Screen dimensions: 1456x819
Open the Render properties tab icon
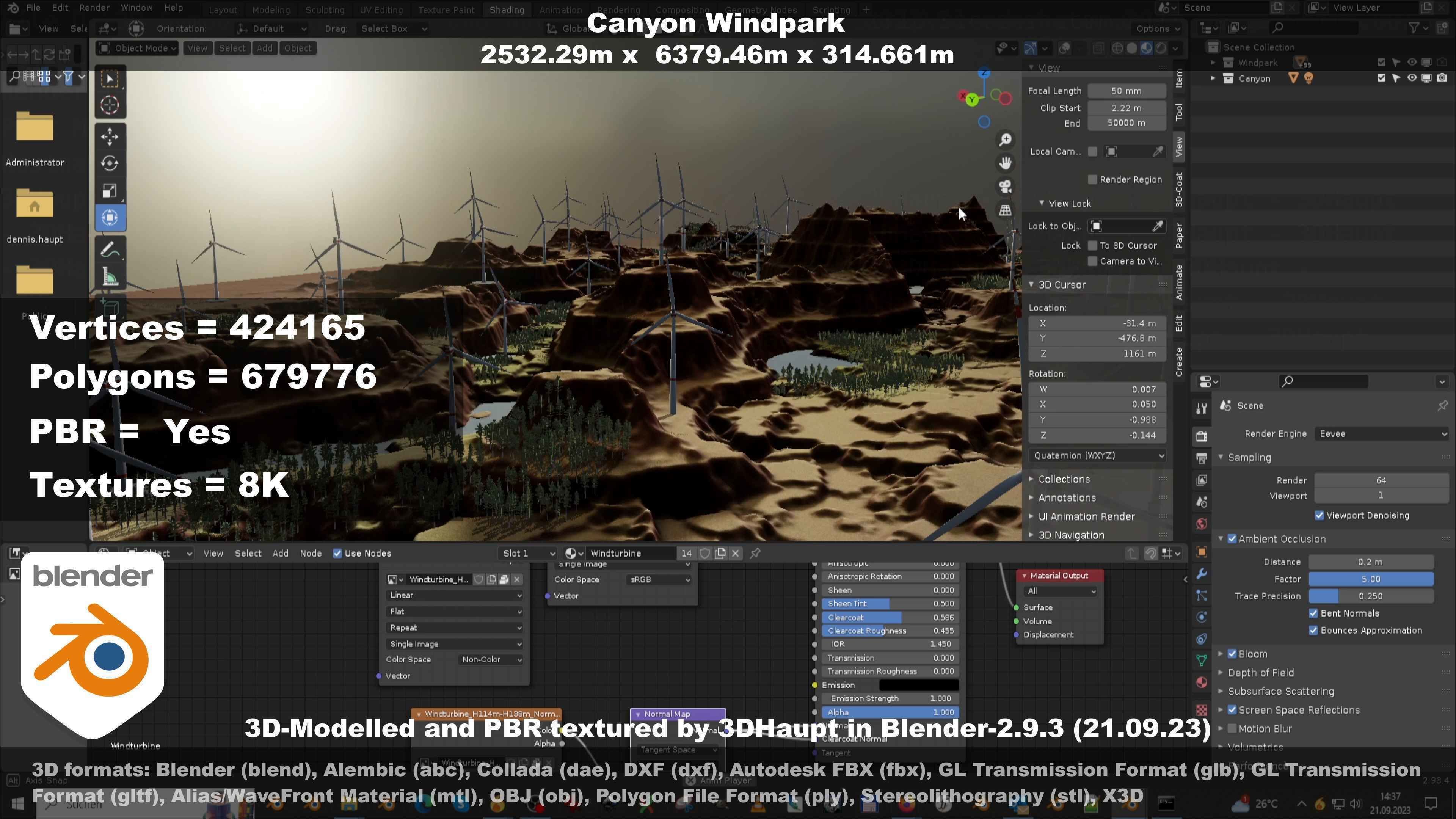[x=1202, y=436]
